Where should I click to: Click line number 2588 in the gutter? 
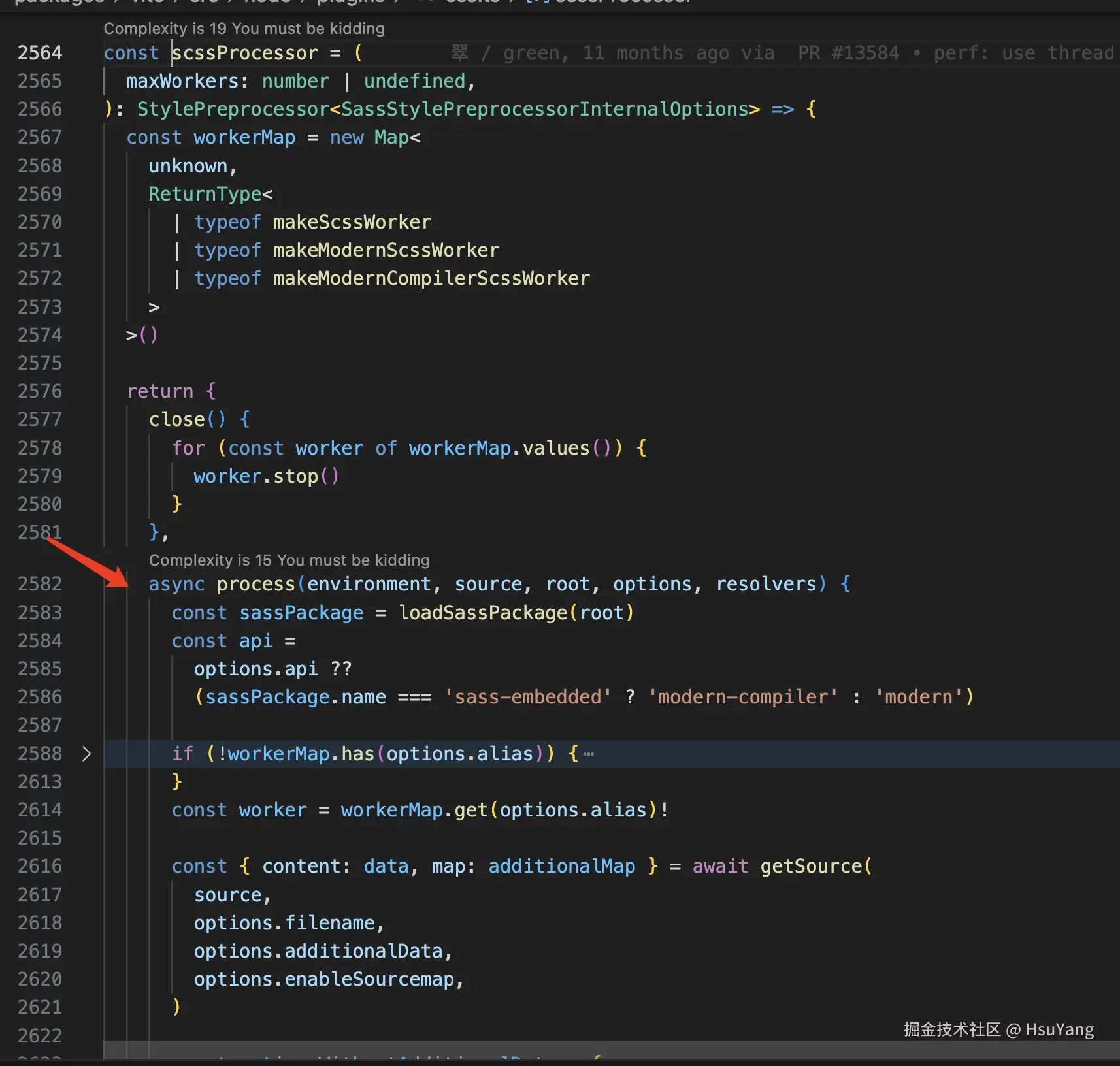40,754
